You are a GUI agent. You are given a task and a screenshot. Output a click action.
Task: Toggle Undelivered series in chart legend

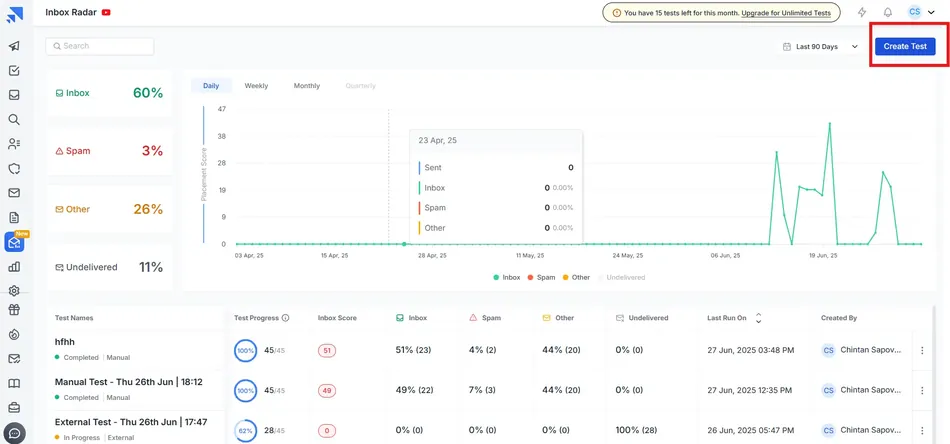point(622,277)
